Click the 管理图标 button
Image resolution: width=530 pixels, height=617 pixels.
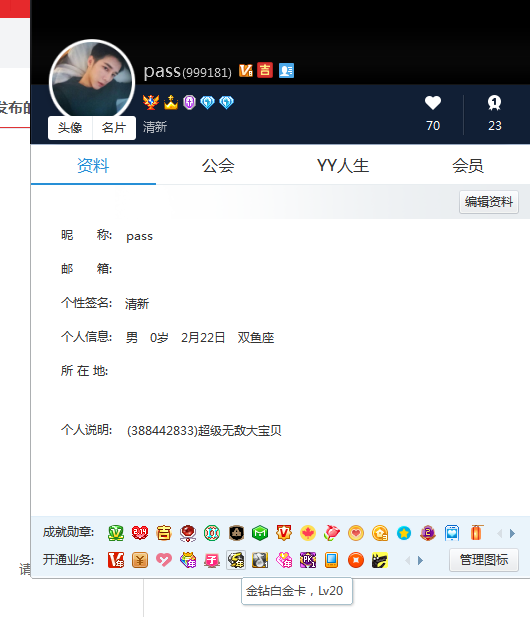click(484, 560)
